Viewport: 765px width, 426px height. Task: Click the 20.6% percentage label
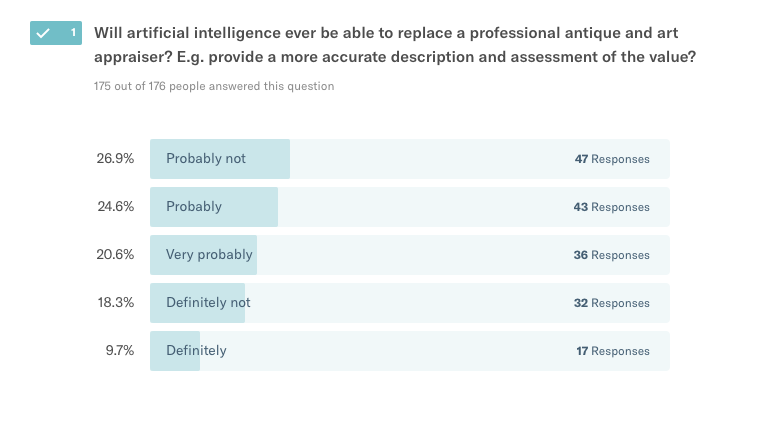(x=115, y=255)
